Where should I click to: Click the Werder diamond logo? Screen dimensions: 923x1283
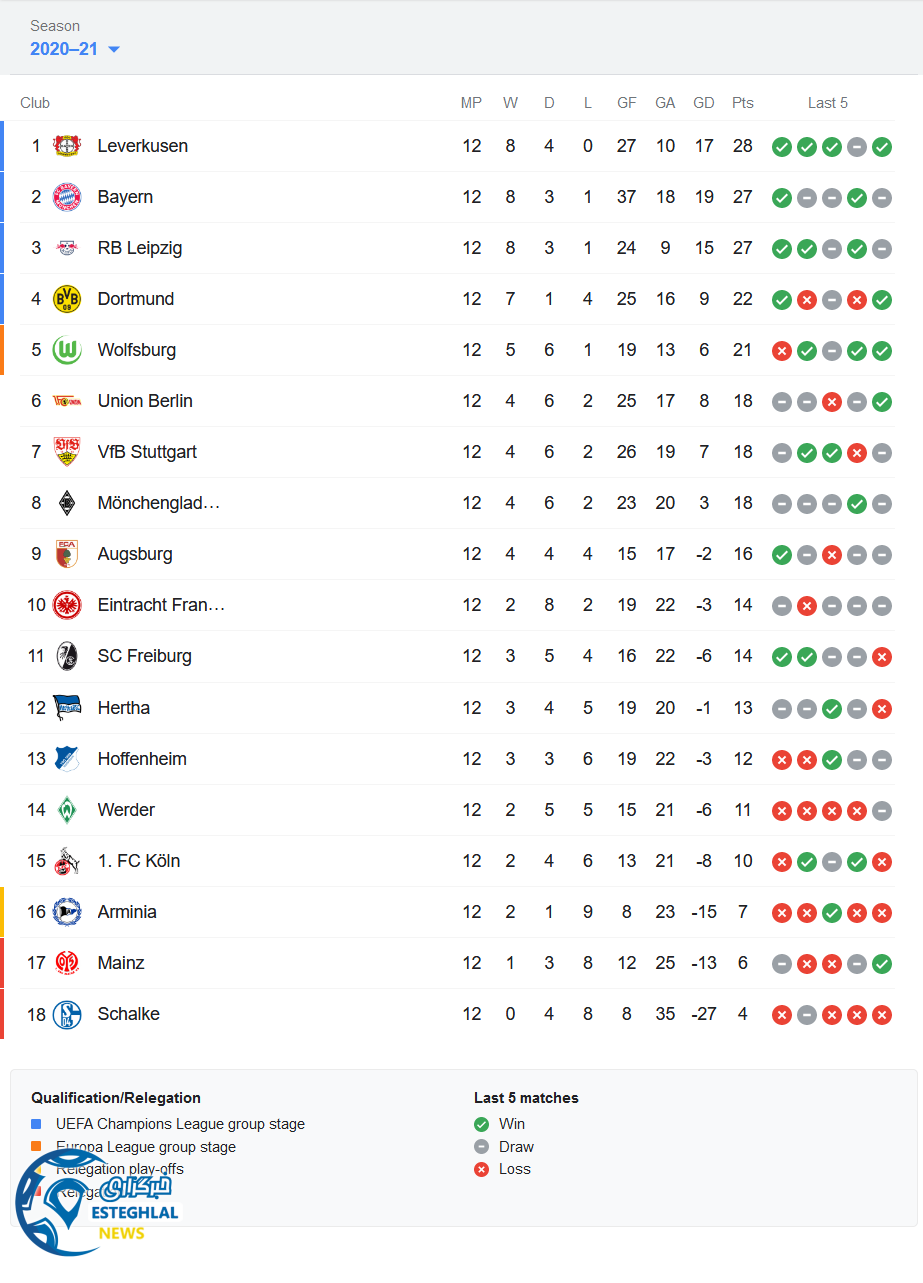[x=67, y=810]
